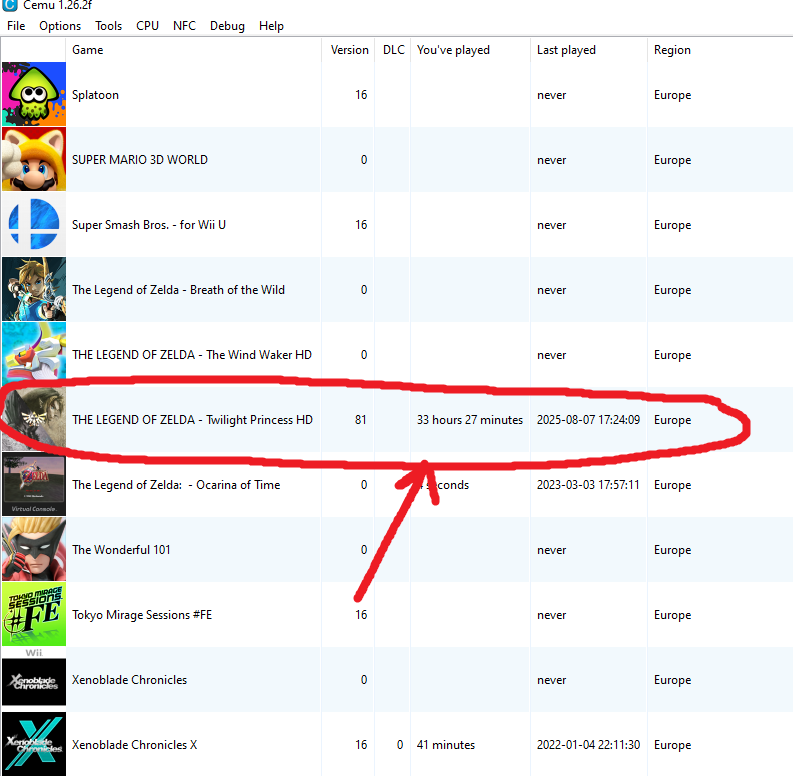Click the 41 minutes playtime cell
Screen dimensions: 793x776
(x=446, y=745)
